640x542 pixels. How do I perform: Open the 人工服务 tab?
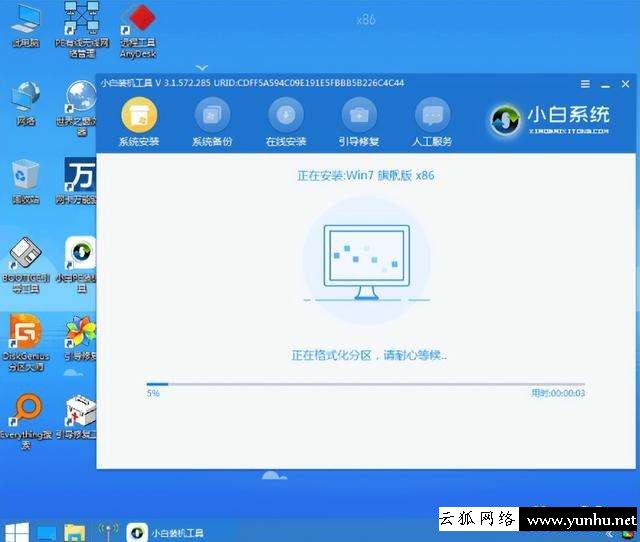click(432, 122)
